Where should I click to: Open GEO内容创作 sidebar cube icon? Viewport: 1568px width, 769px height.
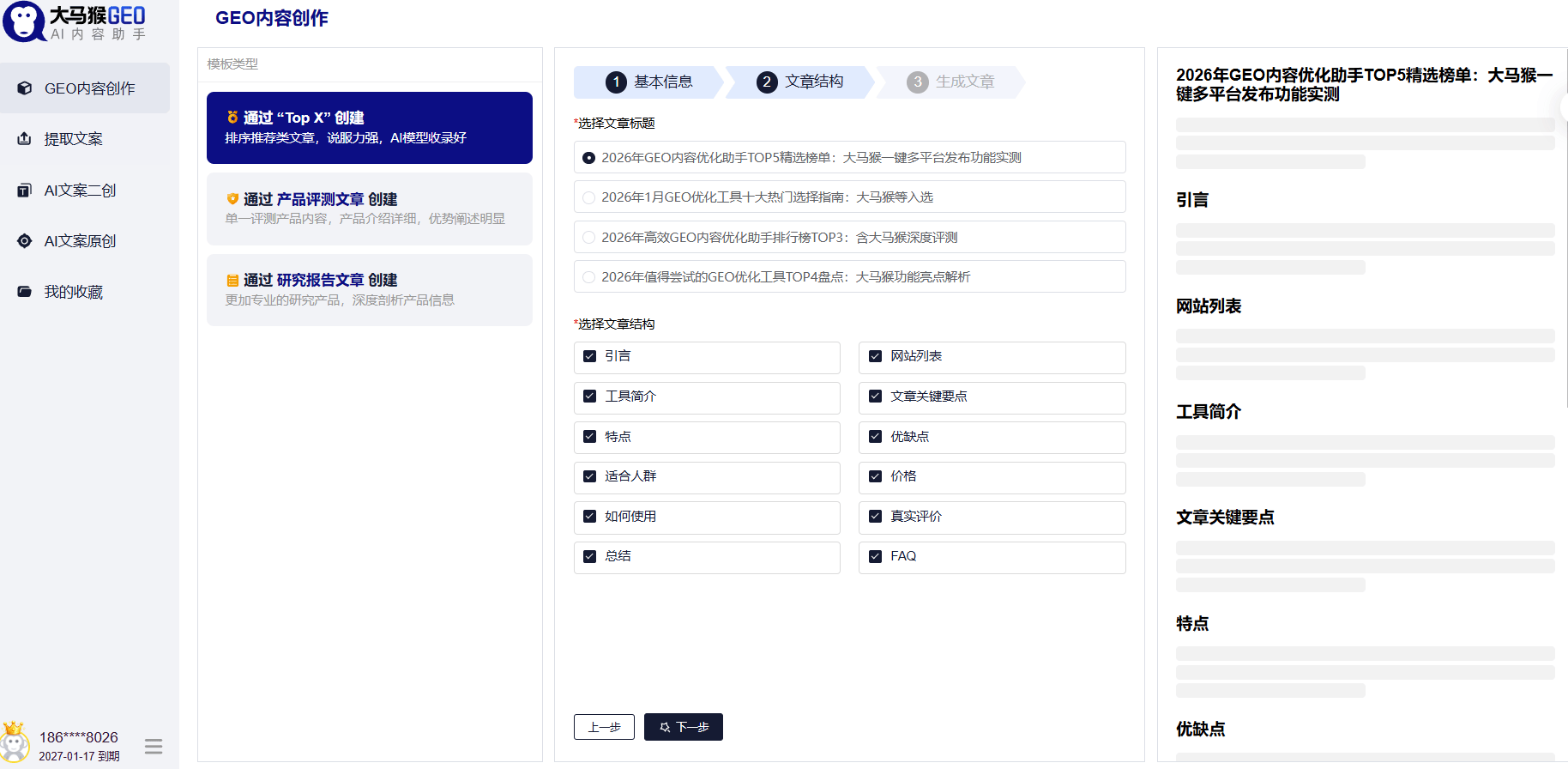(25, 88)
